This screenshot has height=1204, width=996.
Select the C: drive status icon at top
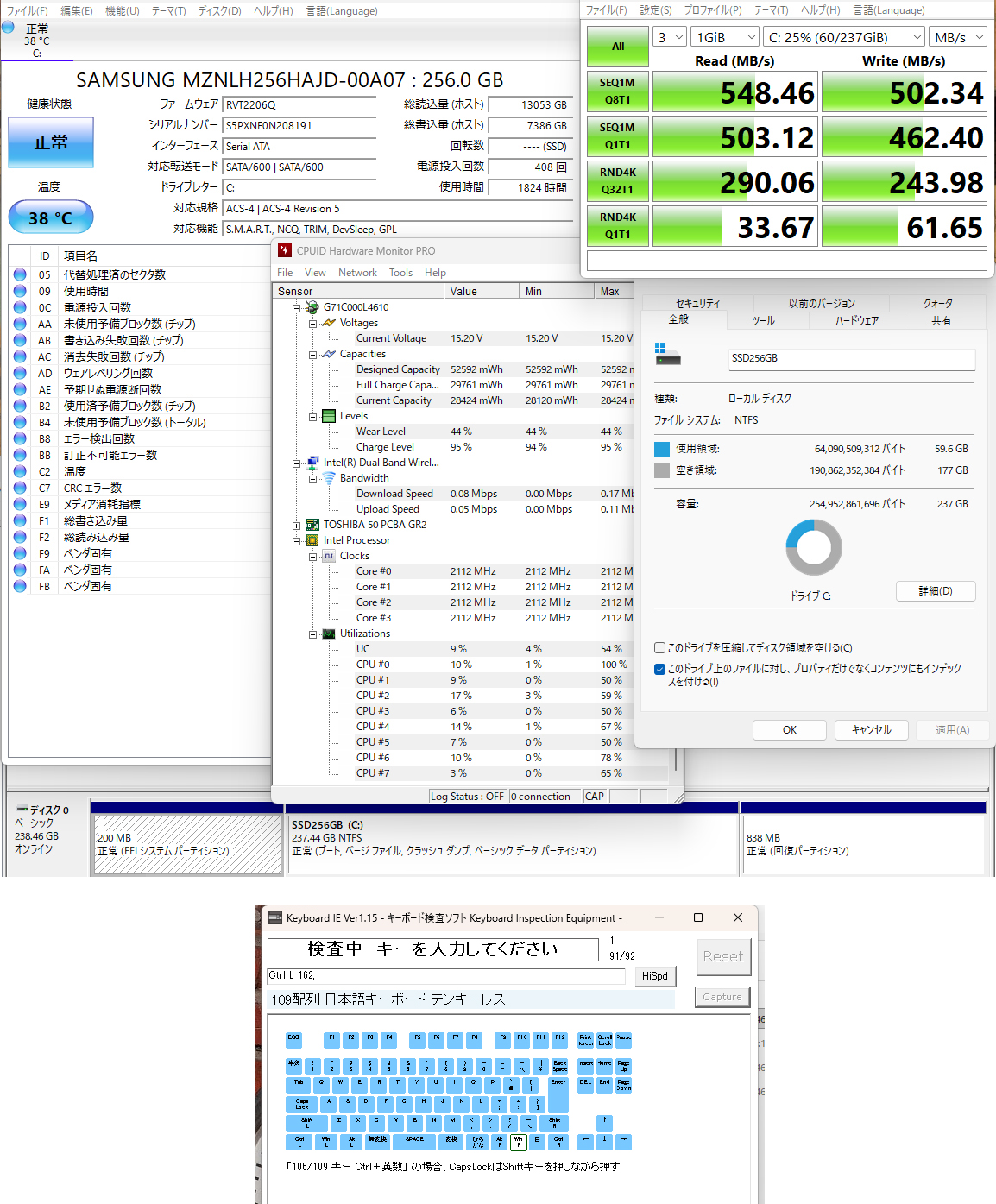tap(9, 27)
